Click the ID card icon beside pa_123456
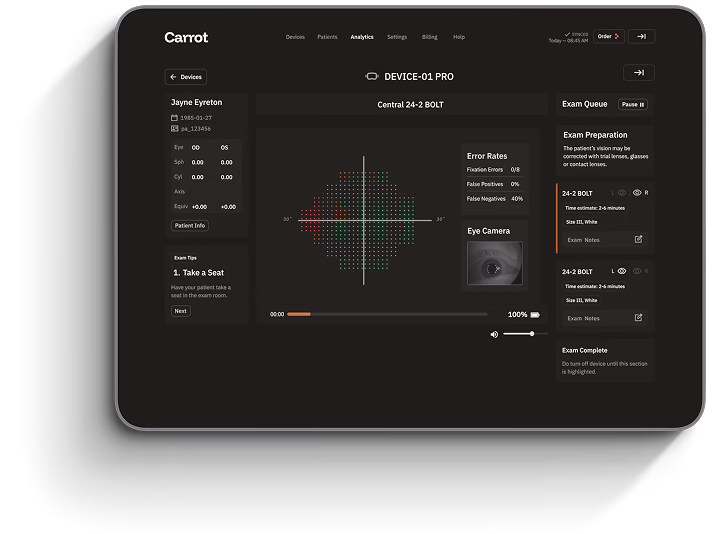The height and width of the screenshot is (534, 712). [174, 129]
